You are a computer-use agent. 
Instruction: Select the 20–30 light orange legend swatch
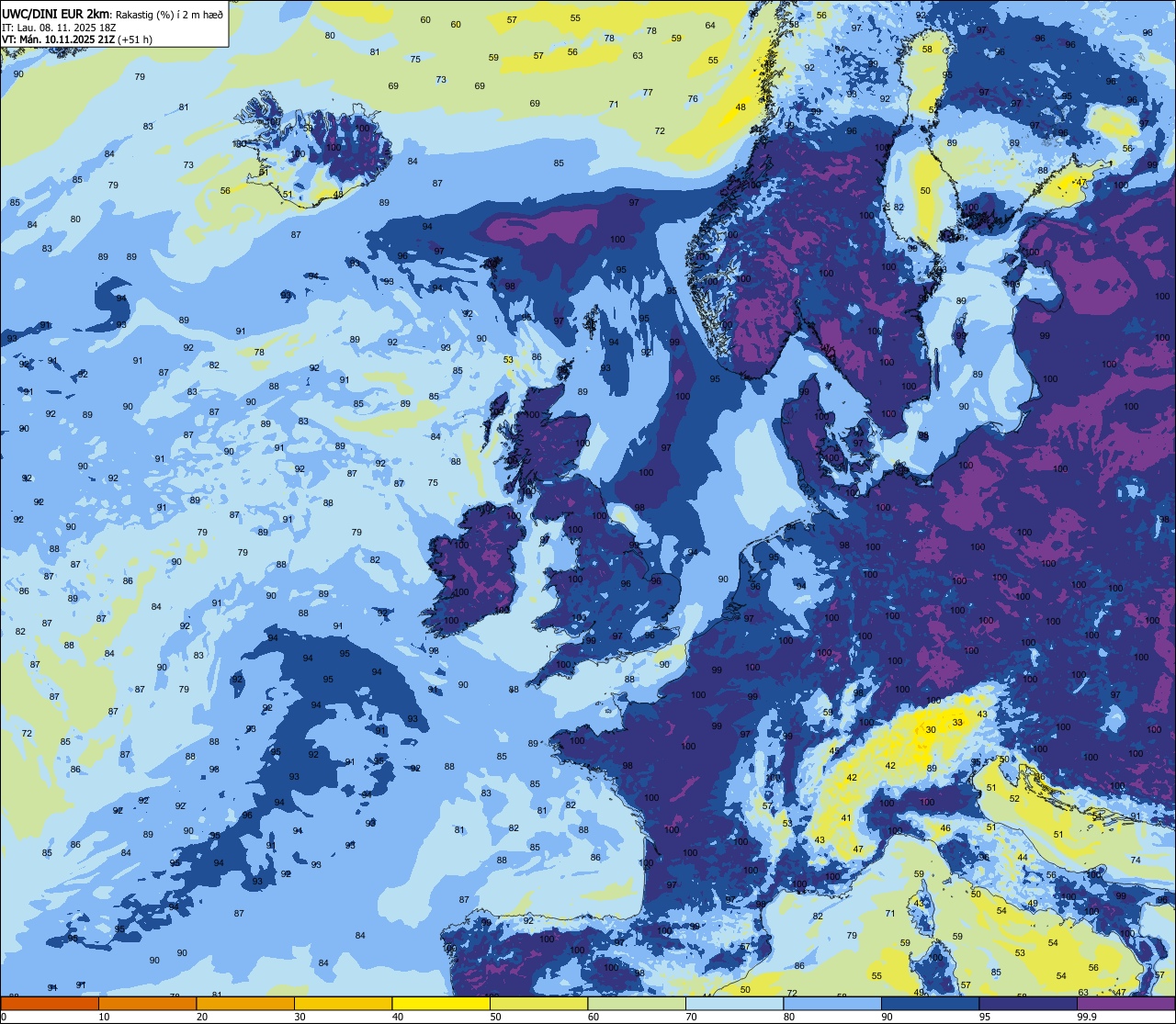[245, 1003]
